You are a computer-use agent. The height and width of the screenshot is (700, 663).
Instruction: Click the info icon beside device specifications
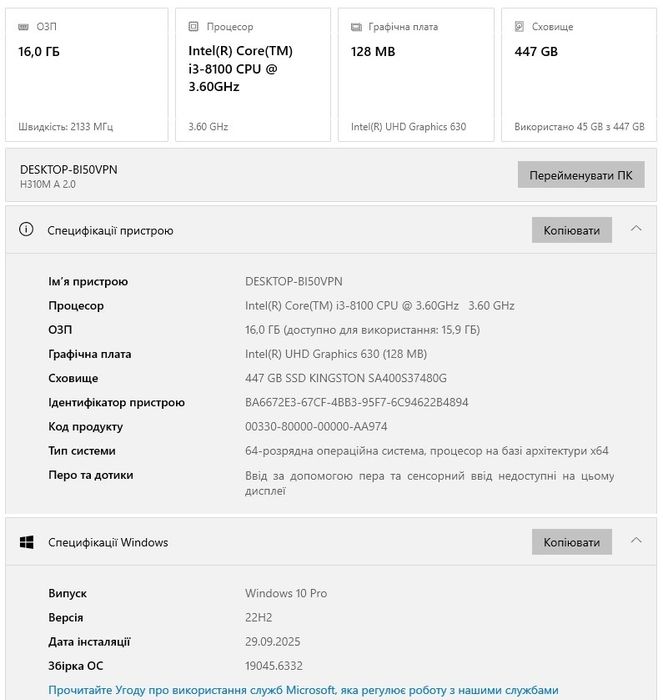27,230
